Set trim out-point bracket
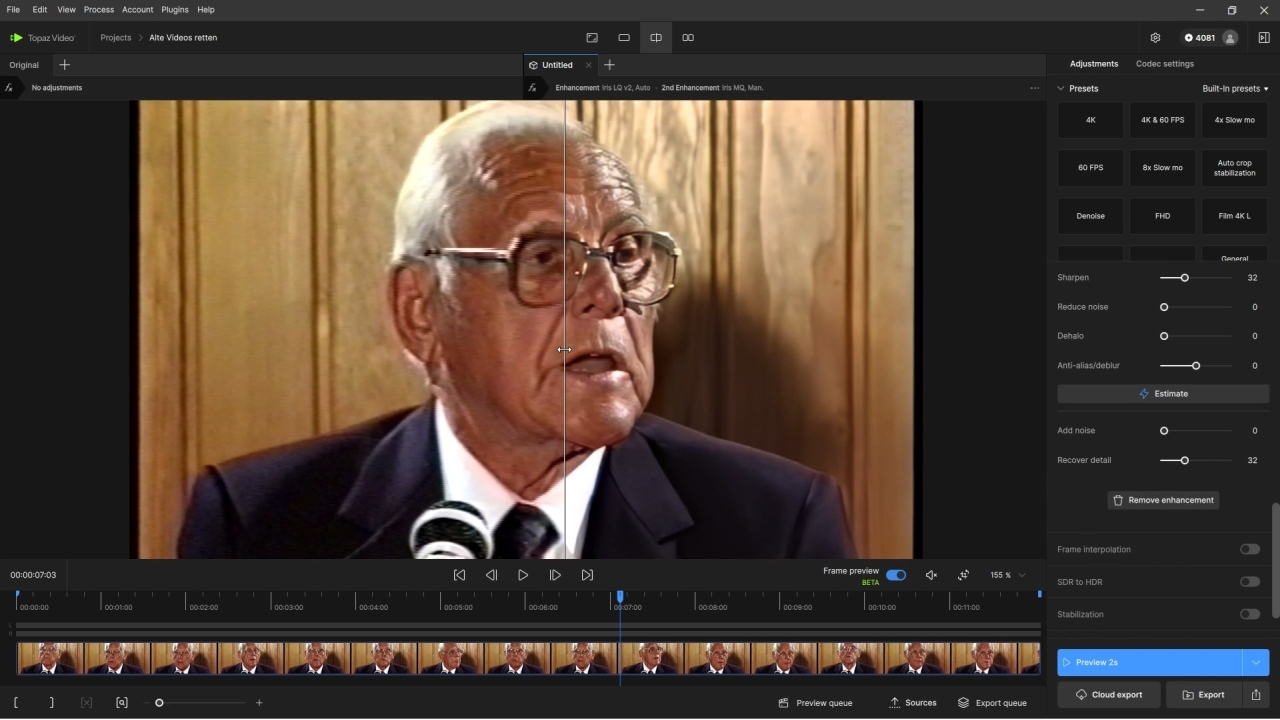 coord(51,703)
